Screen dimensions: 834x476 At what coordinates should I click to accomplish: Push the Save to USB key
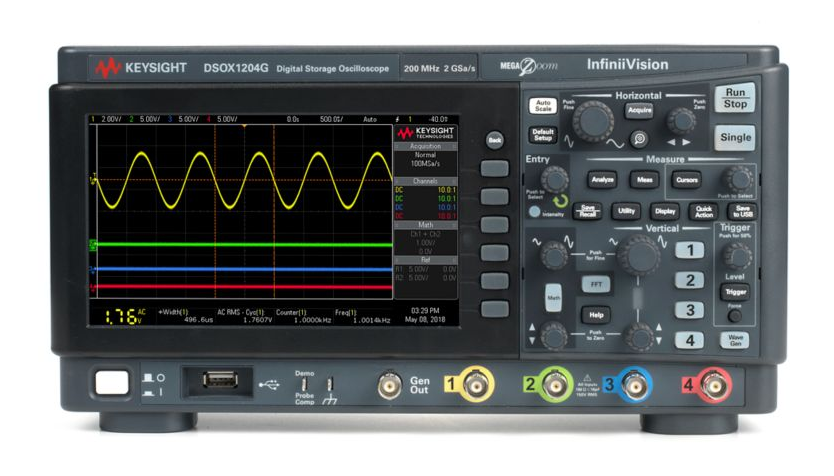tap(743, 211)
